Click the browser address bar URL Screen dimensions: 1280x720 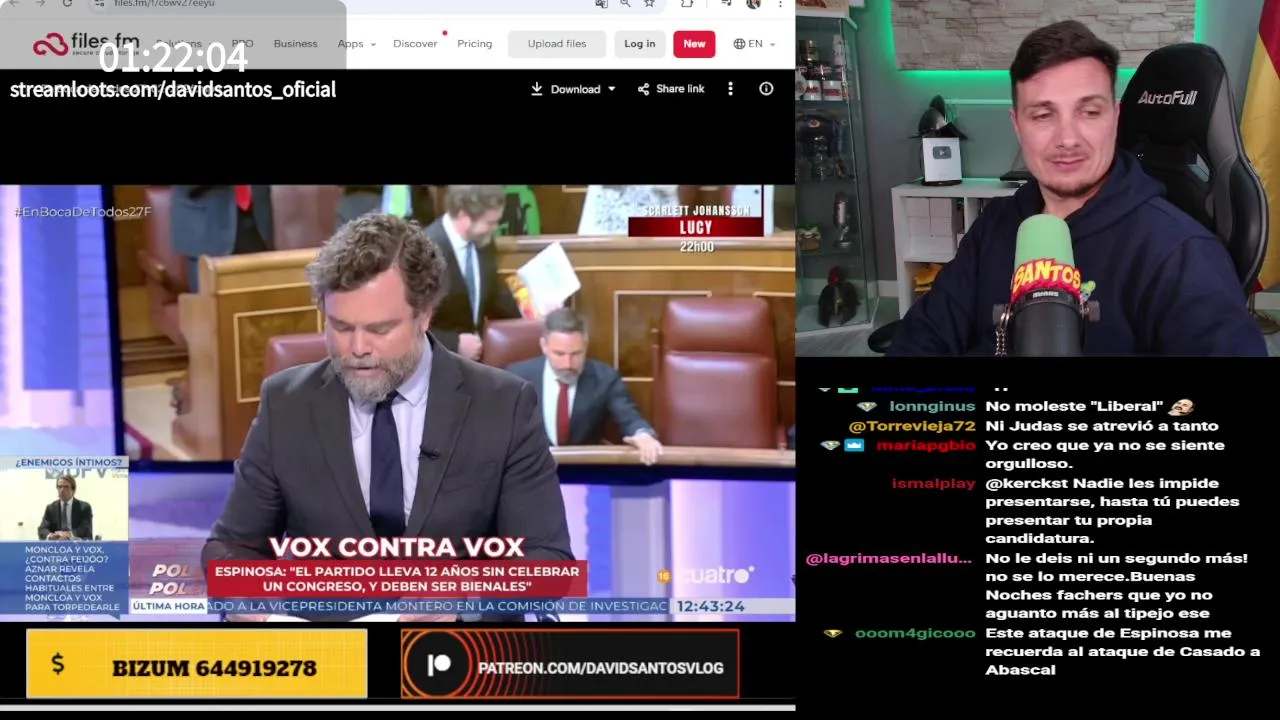coord(165,3)
